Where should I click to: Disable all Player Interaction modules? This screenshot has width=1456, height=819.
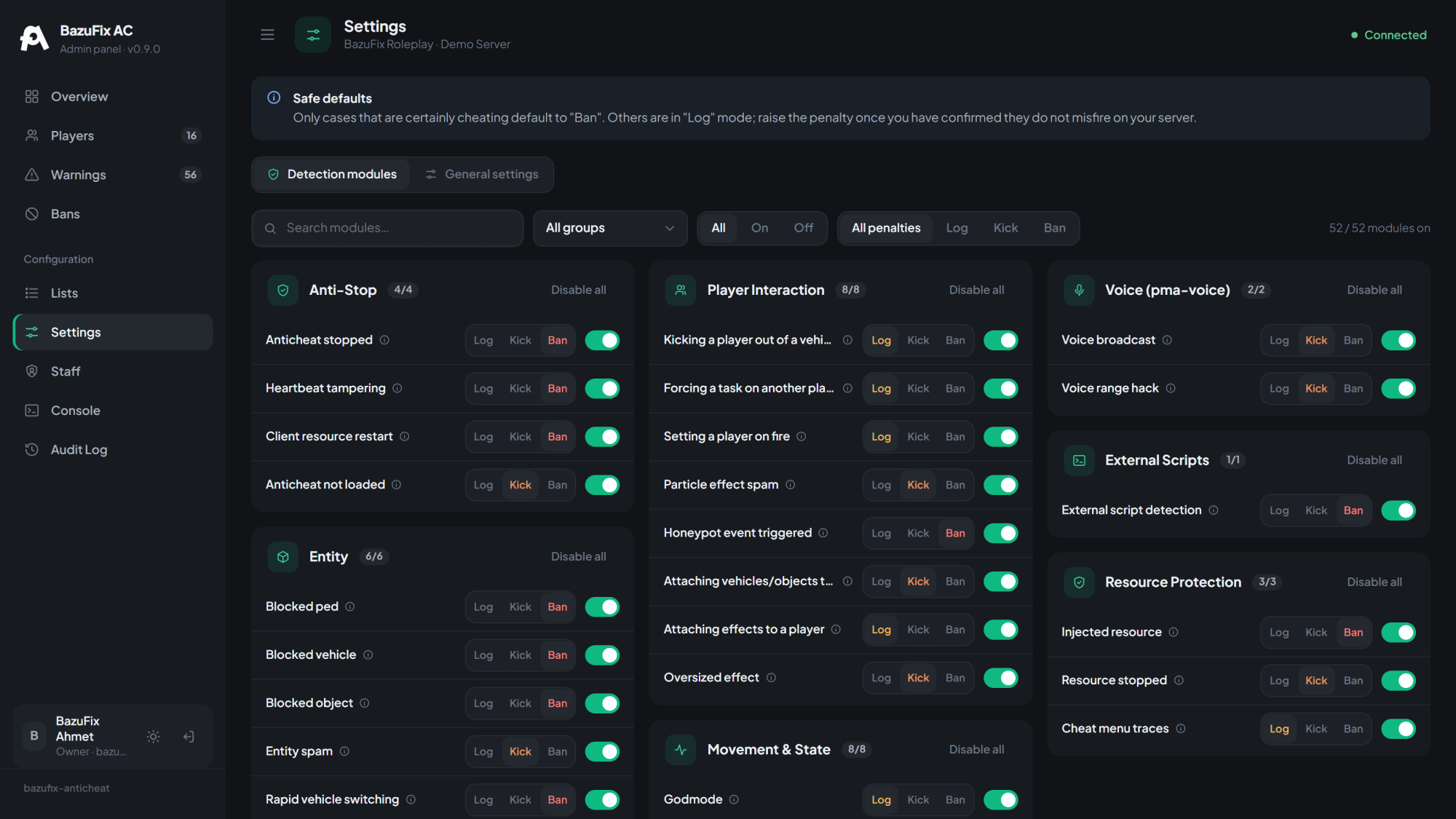tap(976, 290)
